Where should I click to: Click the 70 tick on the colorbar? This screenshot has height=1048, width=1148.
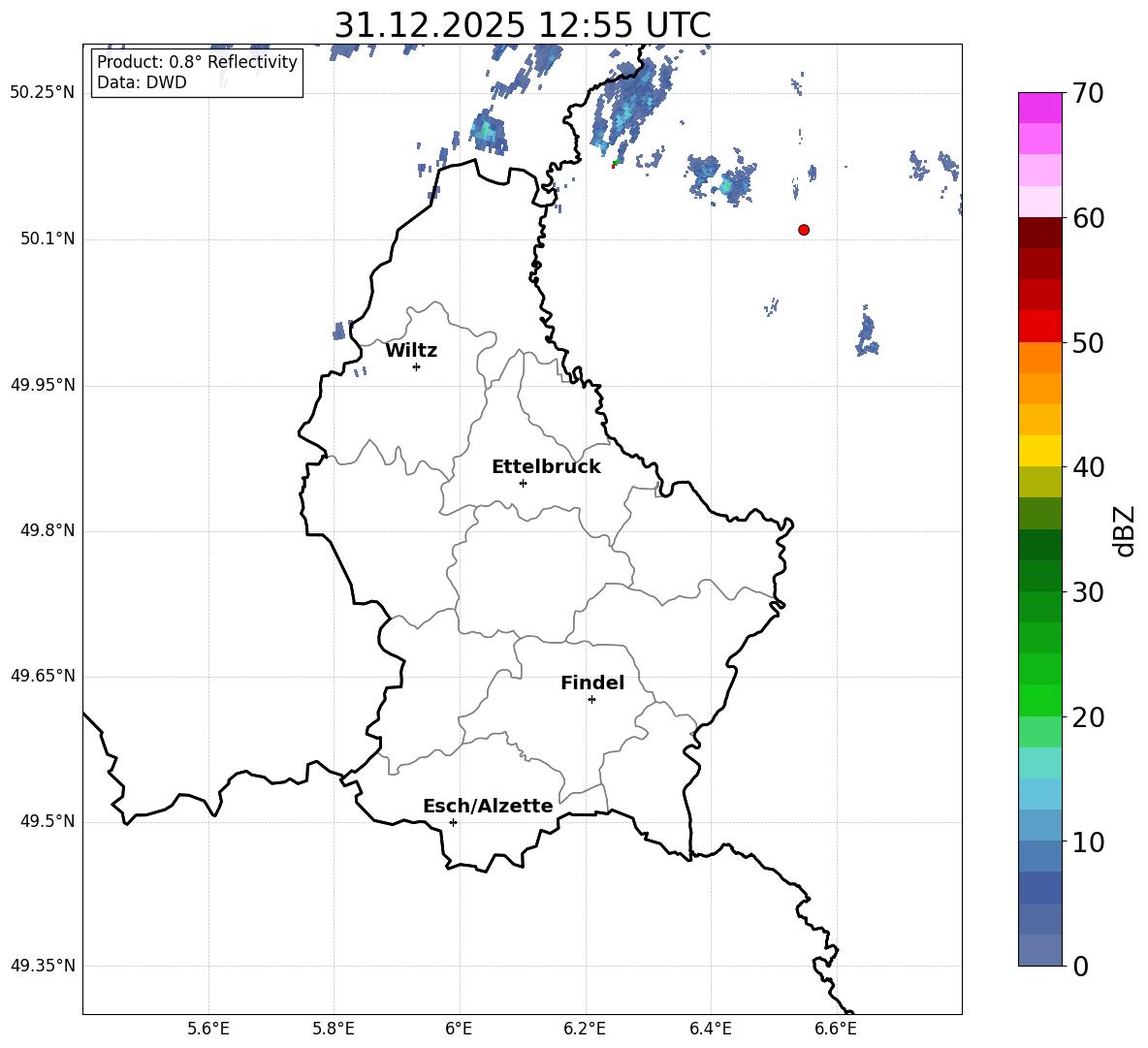tap(1088, 93)
